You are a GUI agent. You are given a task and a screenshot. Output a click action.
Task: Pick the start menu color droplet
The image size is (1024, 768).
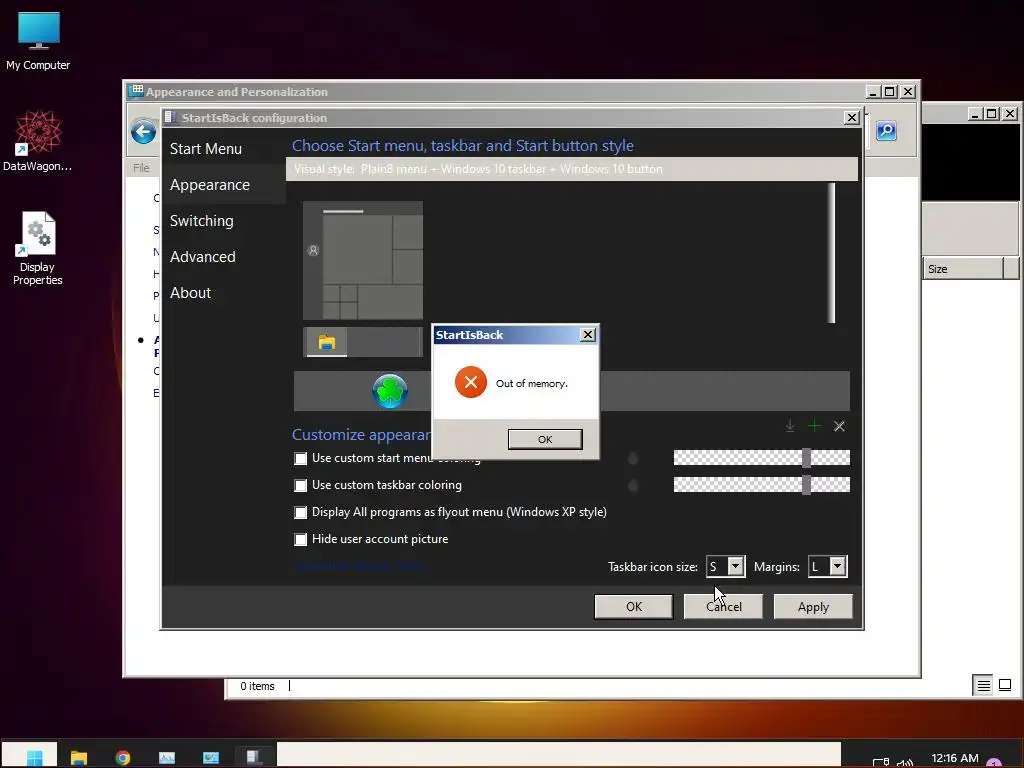pos(633,458)
